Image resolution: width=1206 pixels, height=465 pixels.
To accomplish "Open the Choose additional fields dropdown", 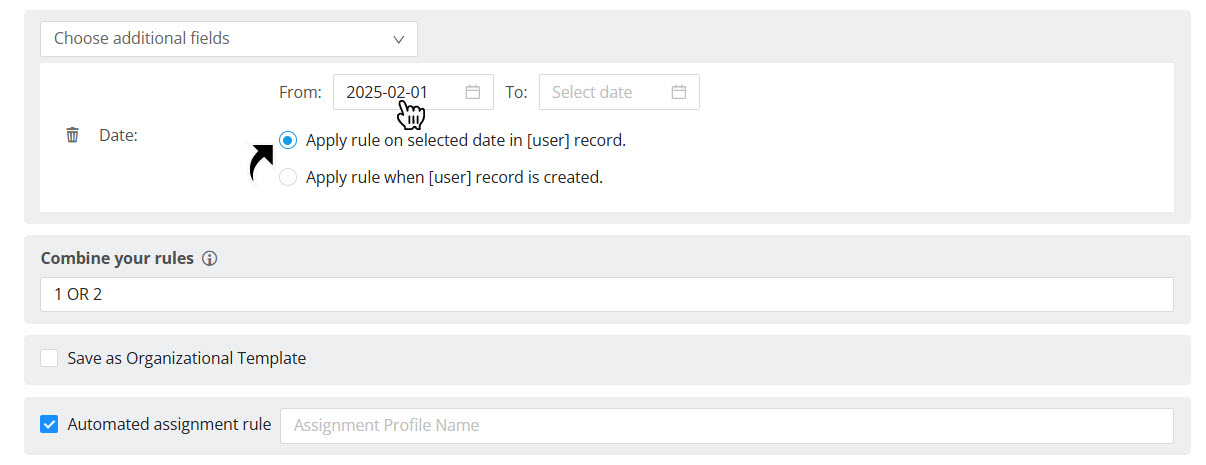I will (228, 39).
